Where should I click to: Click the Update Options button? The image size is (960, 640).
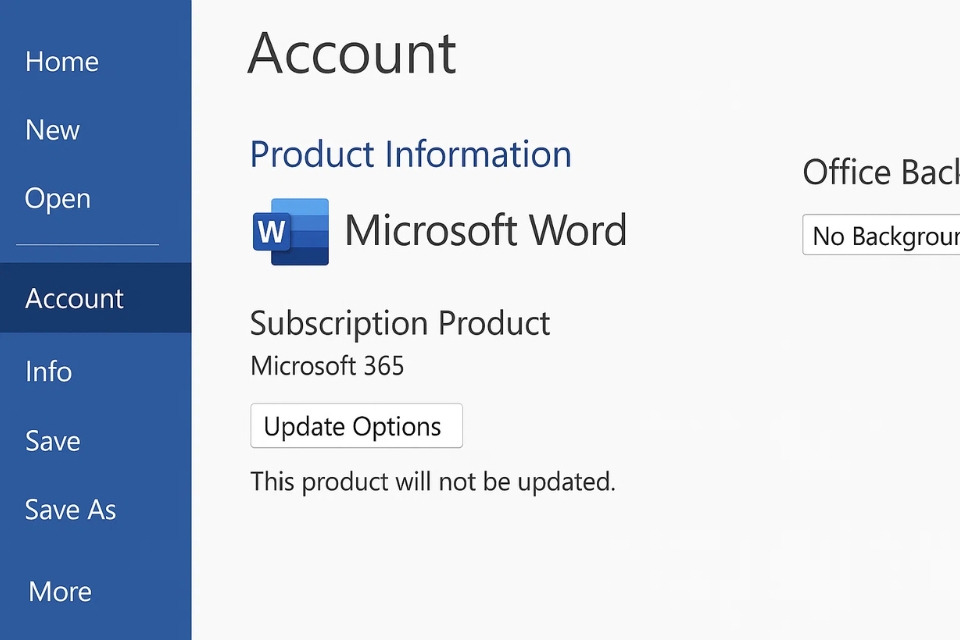click(356, 426)
